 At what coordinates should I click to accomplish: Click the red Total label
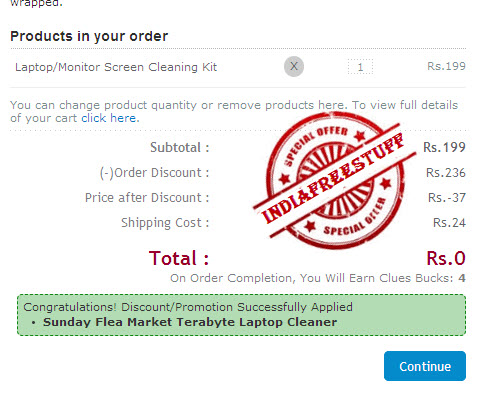(x=179, y=258)
